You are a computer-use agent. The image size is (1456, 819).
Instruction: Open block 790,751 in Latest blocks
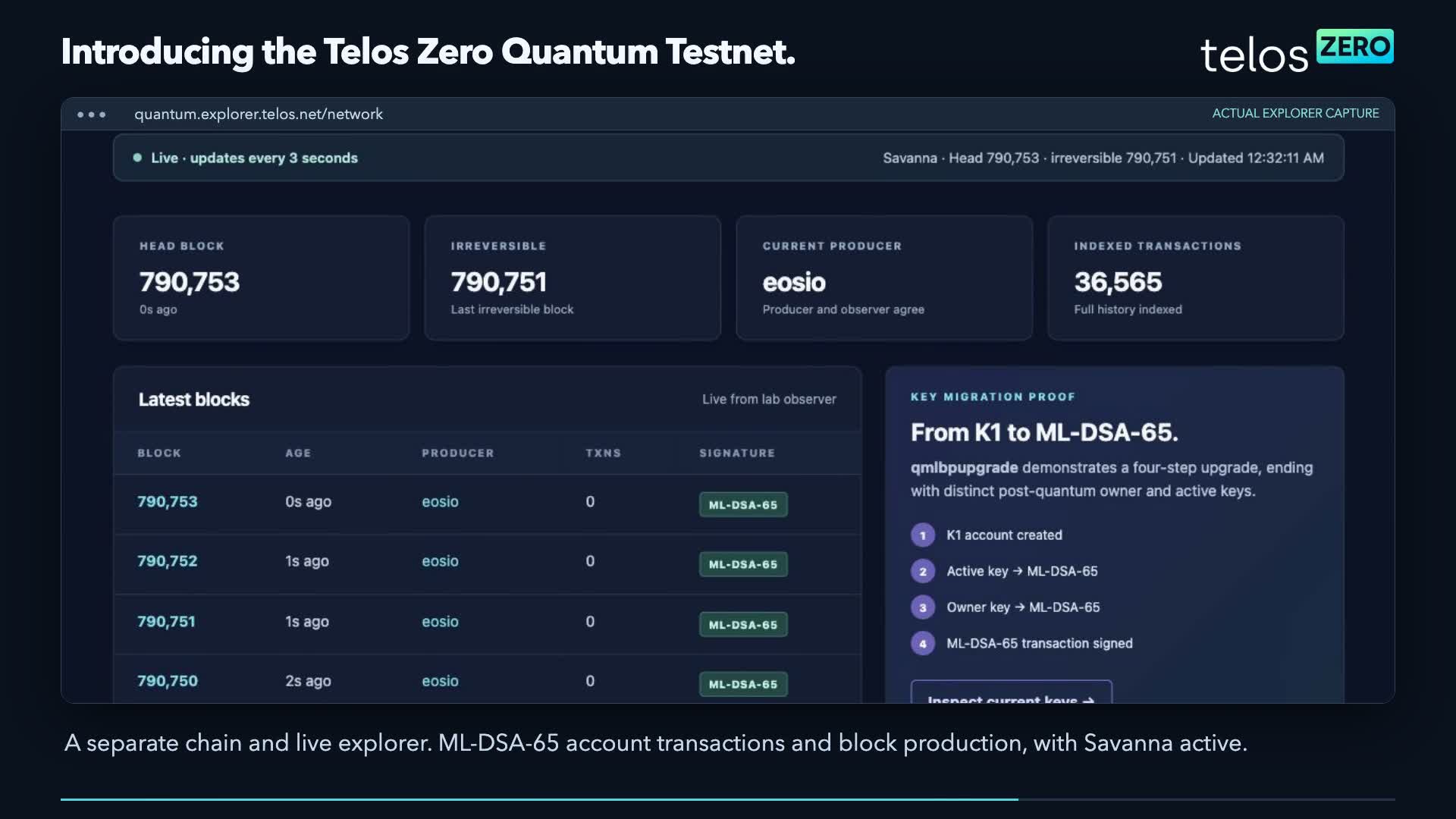point(166,621)
